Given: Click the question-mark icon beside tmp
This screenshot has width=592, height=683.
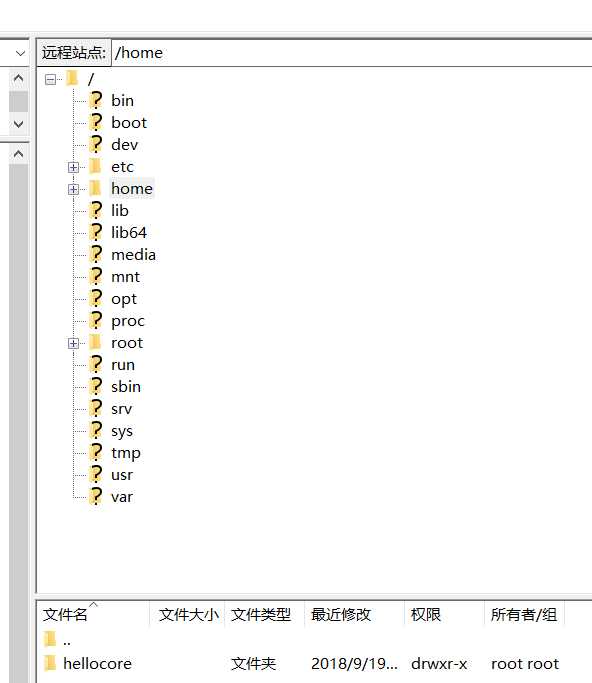Looking at the screenshot, I should tap(96, 453).
